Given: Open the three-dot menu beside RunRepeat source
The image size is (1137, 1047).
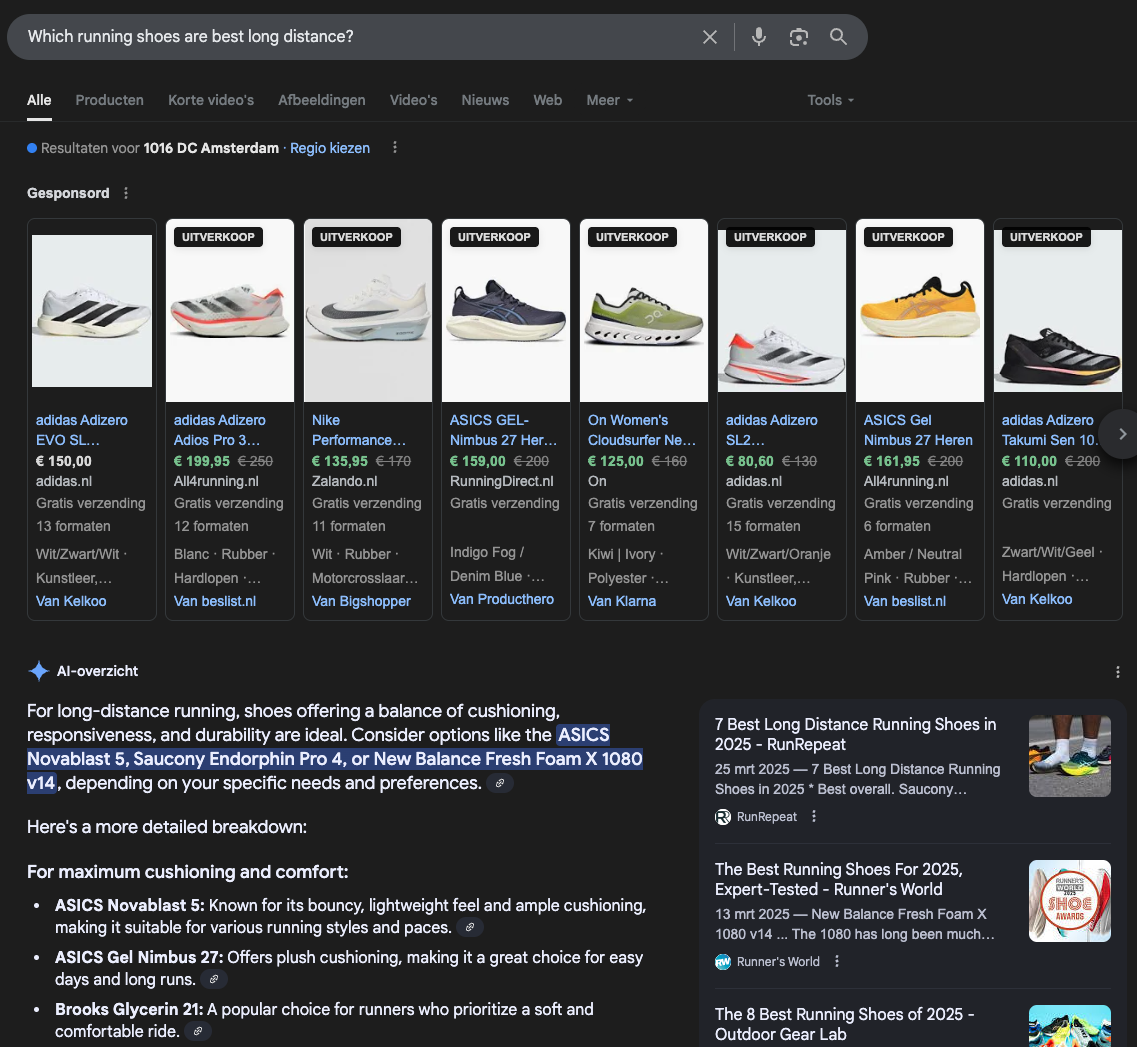Looking at the screenshot, I should coord(814,816).
